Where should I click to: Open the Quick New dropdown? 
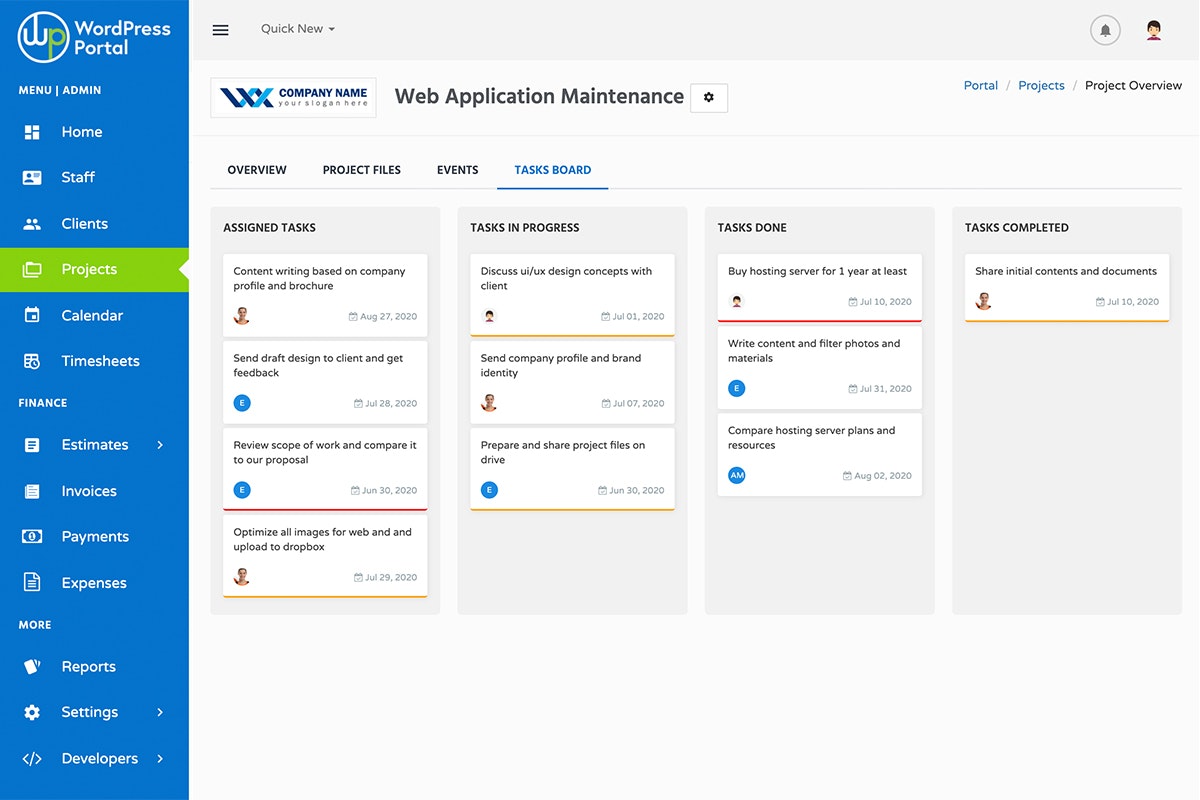click(298, 29)
